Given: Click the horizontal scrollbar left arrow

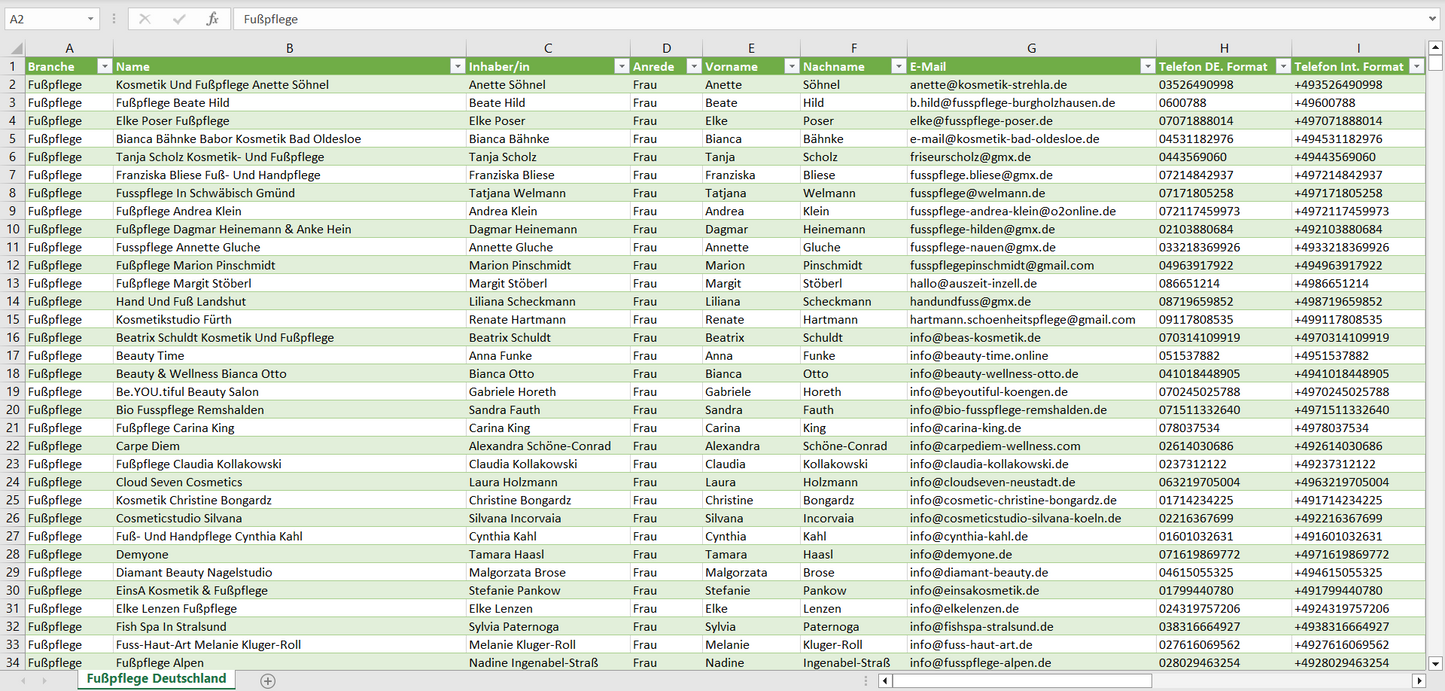Looking at the screenshot, I should click(885, 681).
